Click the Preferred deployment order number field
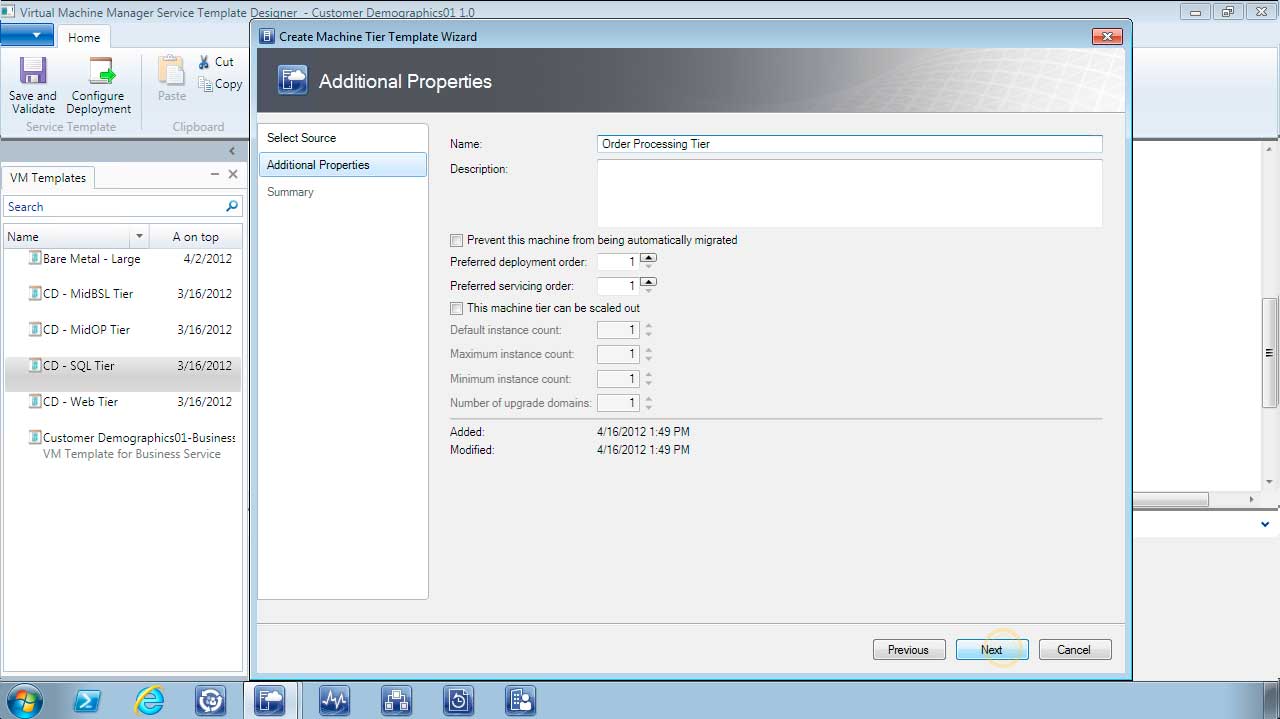 click(x=618, y=262)
